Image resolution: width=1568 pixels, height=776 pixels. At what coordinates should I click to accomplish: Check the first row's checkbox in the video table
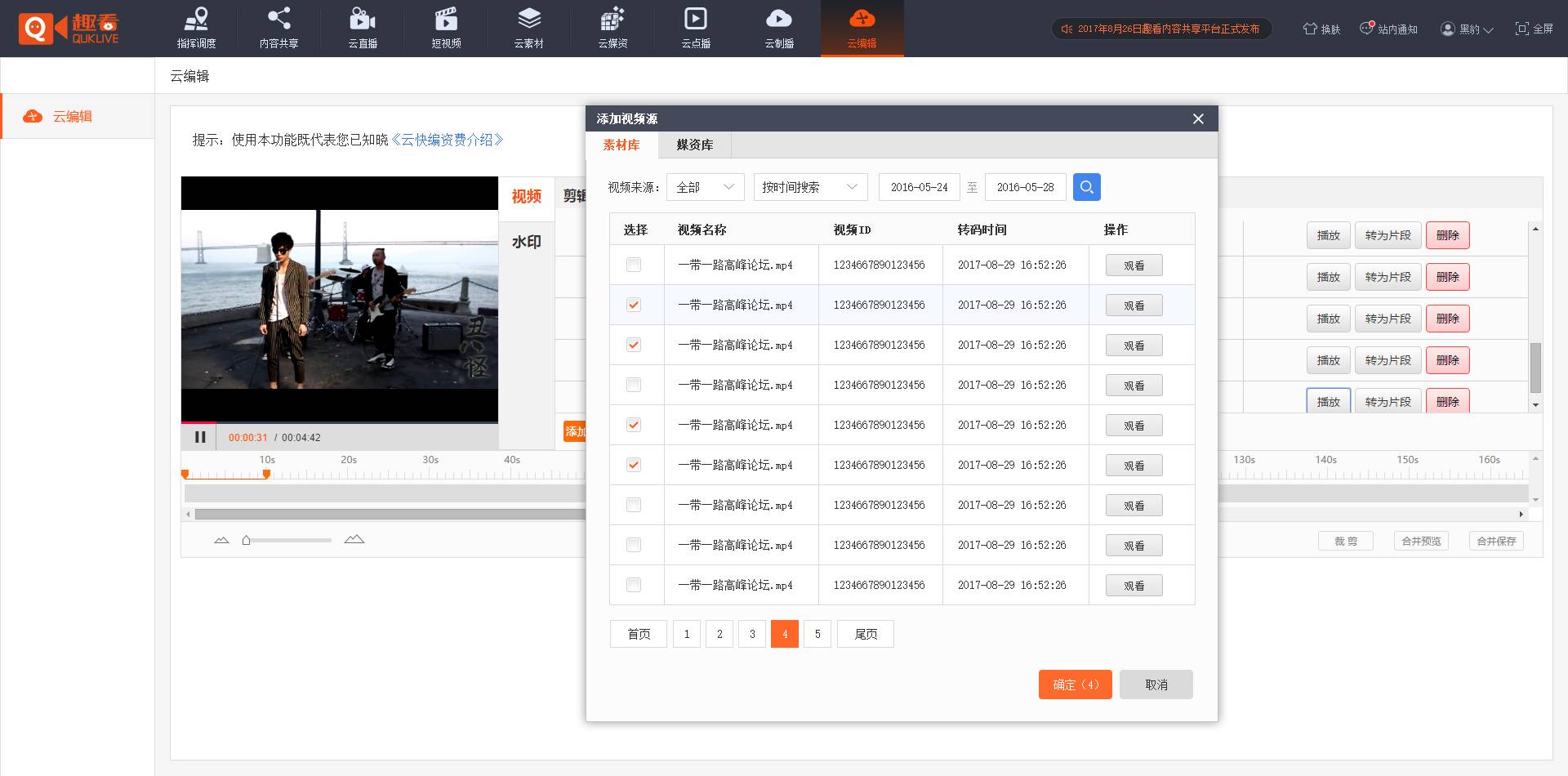click(634, 265)
